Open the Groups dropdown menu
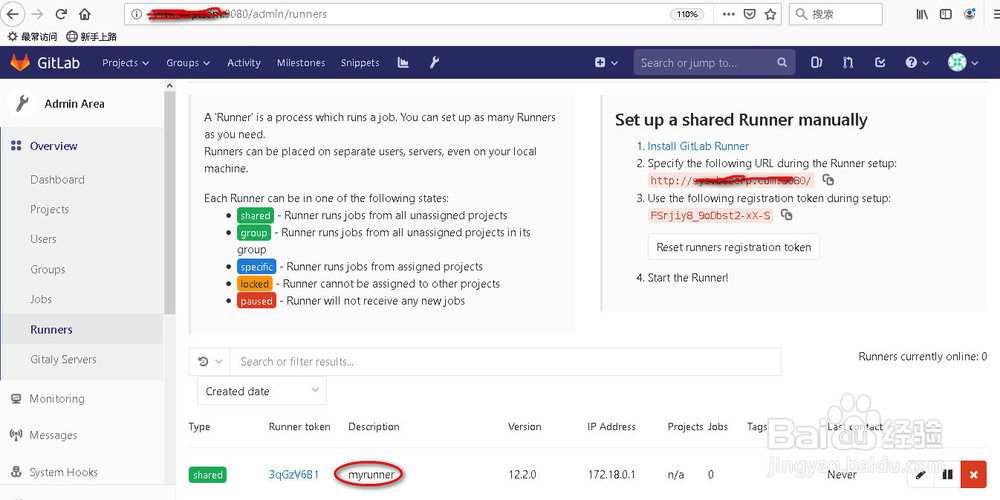 pos(188,62)
